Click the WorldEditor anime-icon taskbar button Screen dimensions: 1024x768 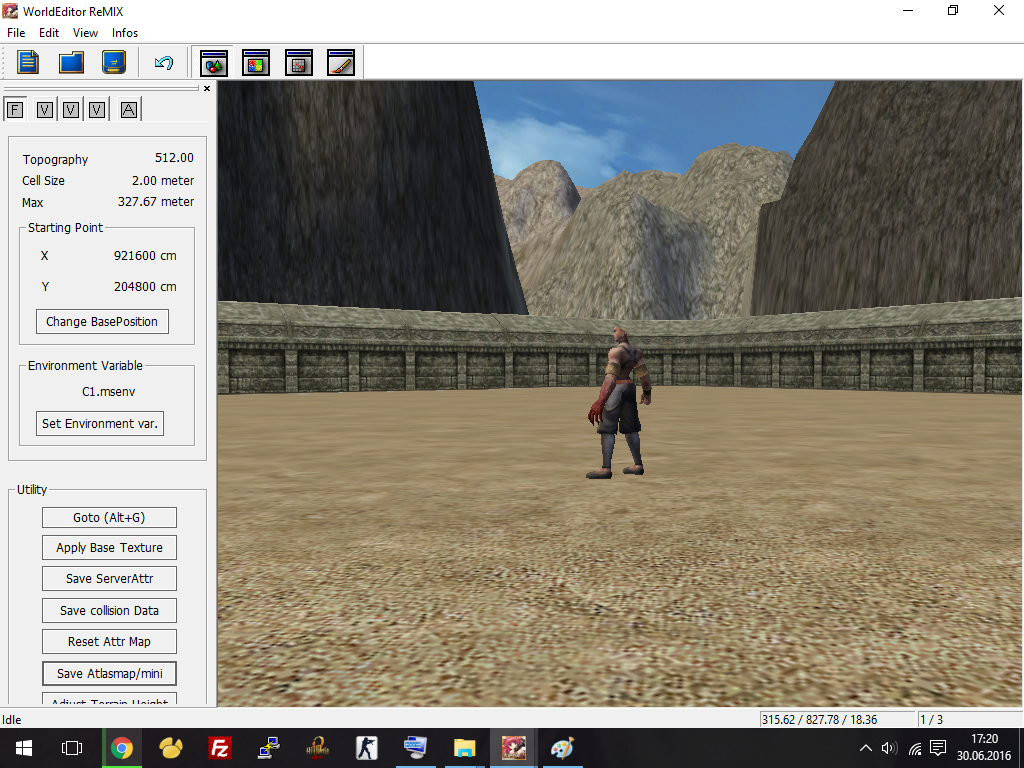coord(514,748)
